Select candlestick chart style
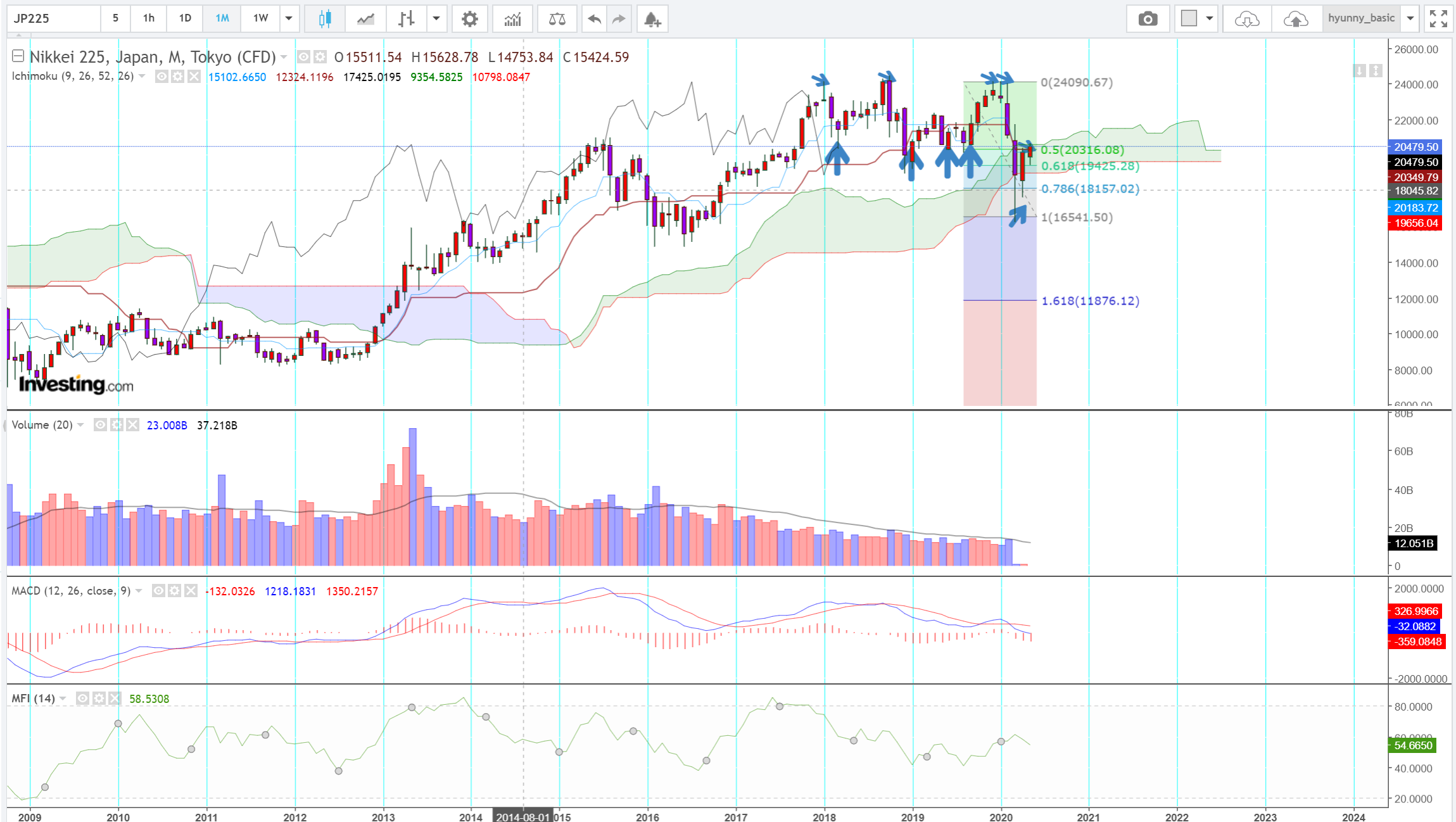This screenshot has width=1456, height=822. (x=325, y=18)
